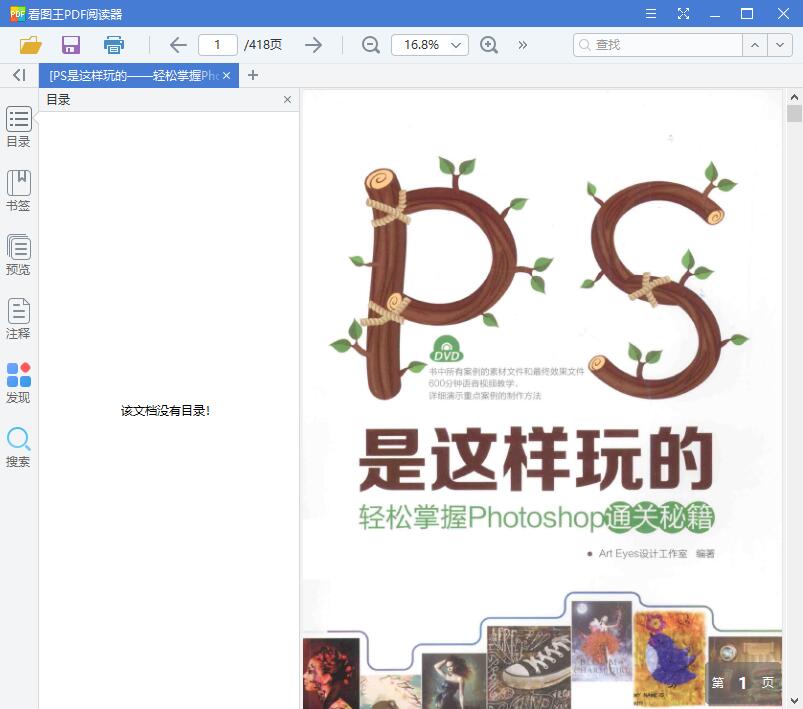Zoom out with the minus magnifier

tap(370, 45)
